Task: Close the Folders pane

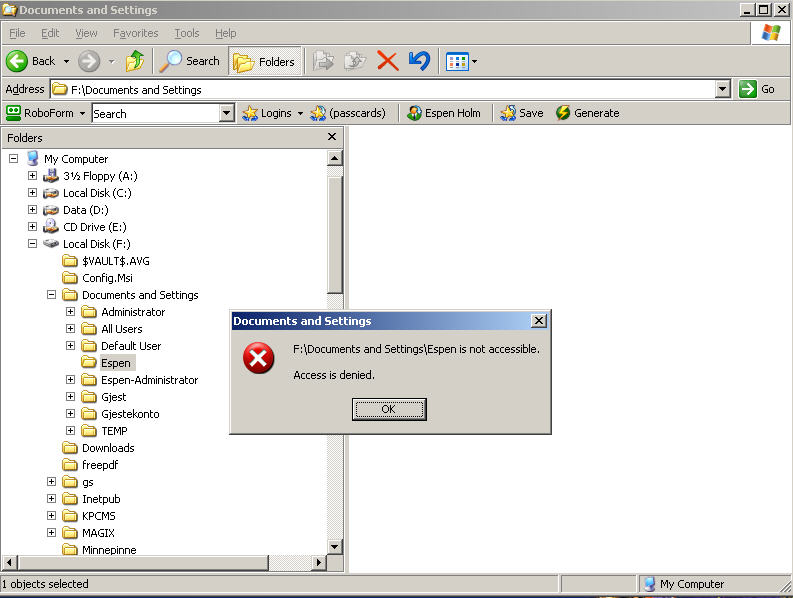Action: 332,137
